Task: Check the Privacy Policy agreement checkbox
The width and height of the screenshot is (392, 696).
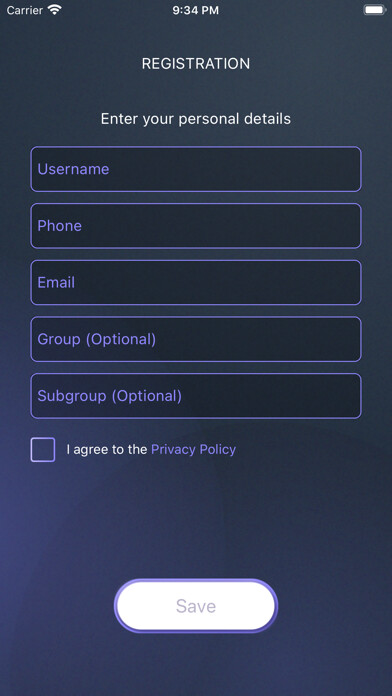Action: coord(43,450)
